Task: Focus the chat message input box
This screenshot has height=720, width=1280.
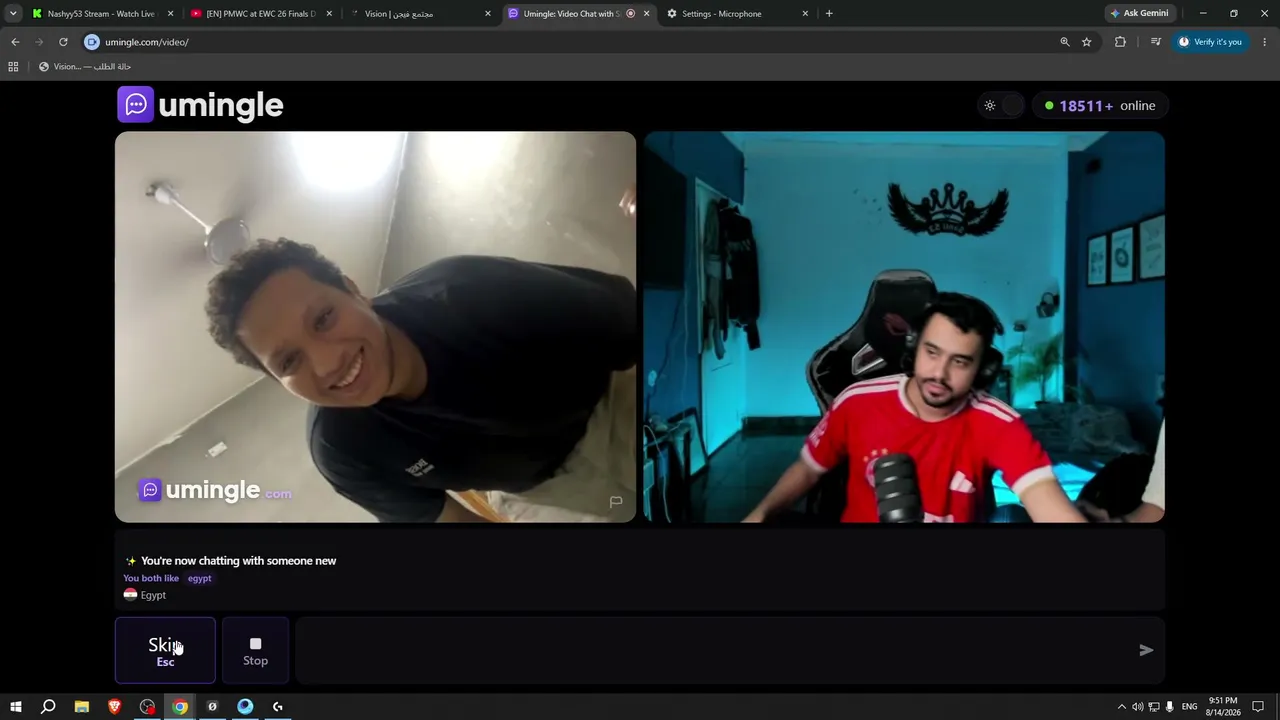Action: click(715, 650)
